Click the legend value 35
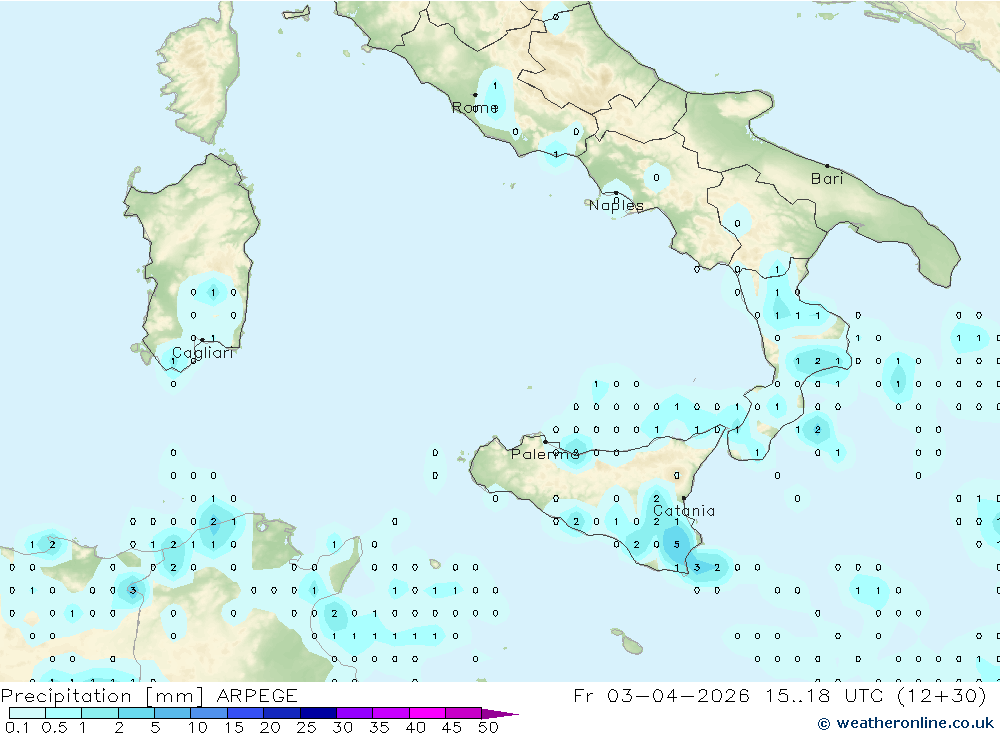 click(x=379, y=727)
